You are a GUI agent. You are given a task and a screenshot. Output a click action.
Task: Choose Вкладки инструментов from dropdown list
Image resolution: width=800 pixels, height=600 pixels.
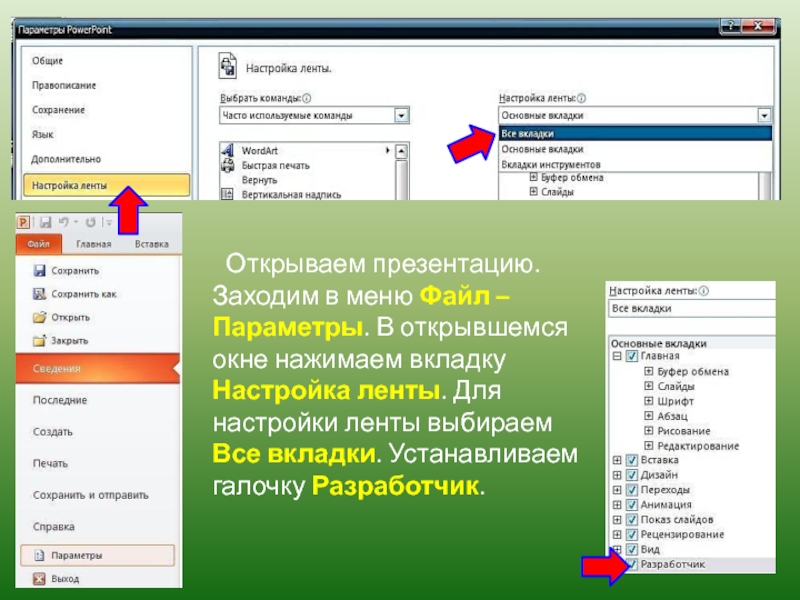[x=635, y=164]
